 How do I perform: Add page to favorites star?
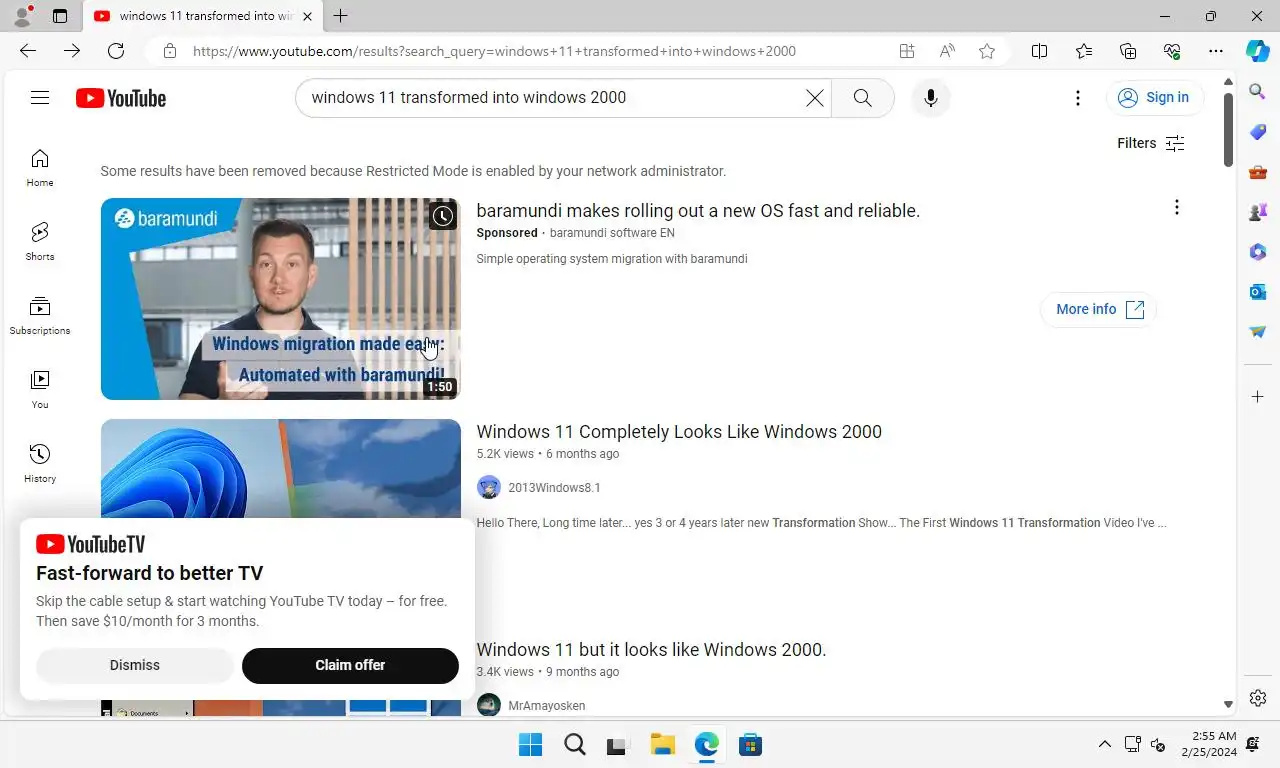tap(987, 51)
